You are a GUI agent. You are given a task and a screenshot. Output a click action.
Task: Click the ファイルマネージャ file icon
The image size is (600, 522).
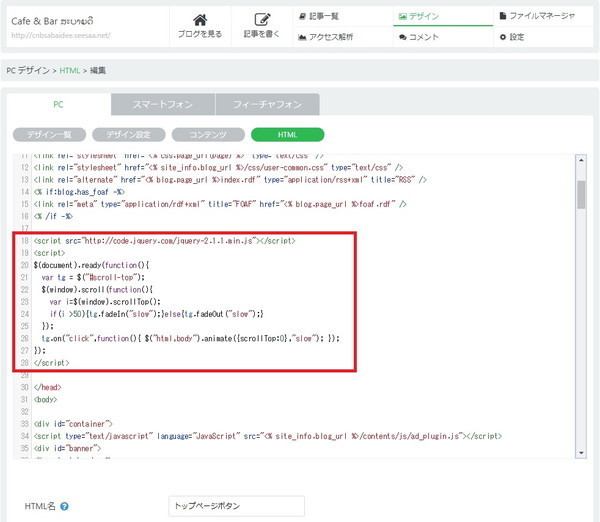pos(503,16)
